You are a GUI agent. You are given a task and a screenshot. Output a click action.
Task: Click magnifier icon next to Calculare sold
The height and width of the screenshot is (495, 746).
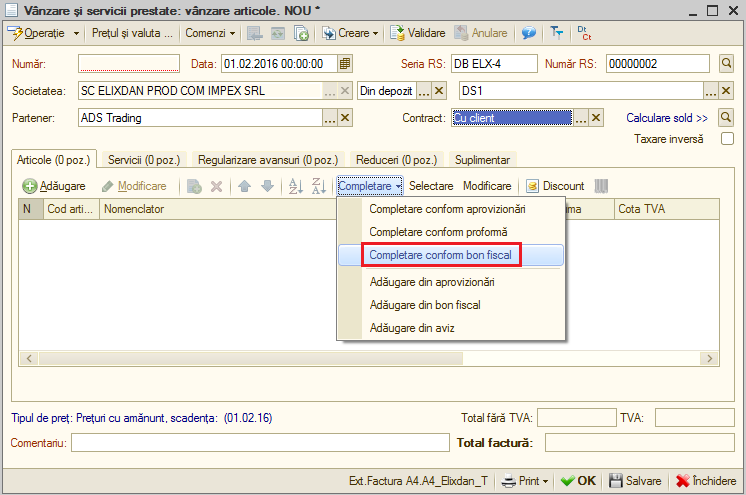(726, 118)
